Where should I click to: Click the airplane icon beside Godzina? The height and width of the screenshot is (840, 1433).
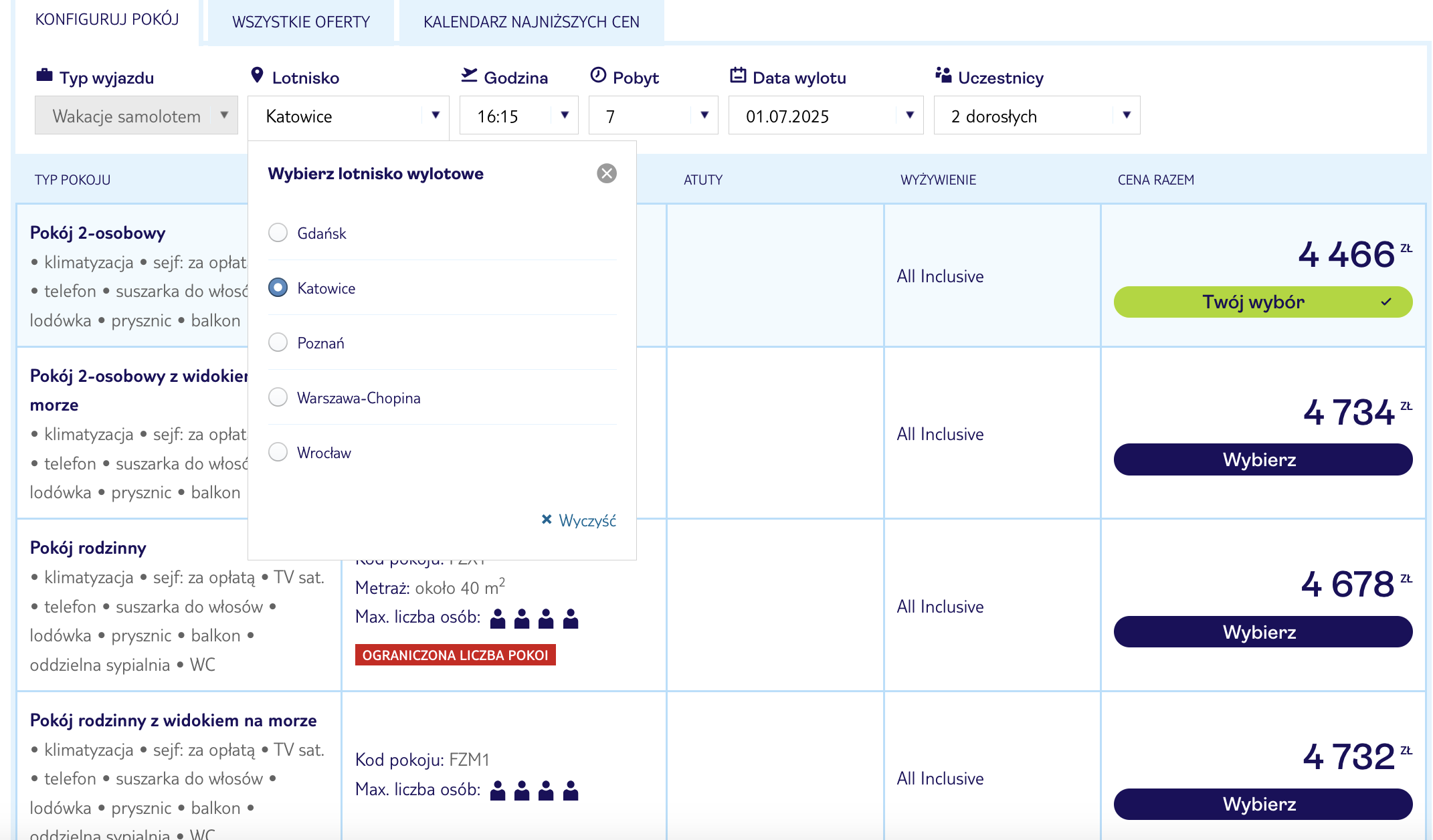pos(469,75)
